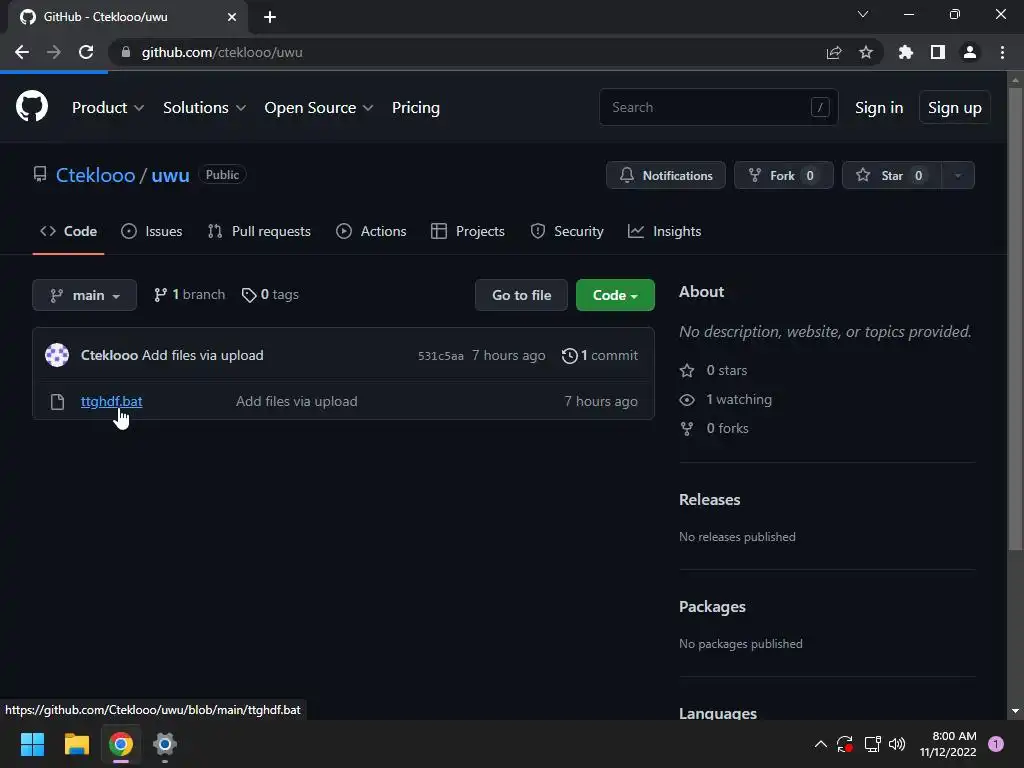The image size is (1024, 768).
Task: Open the Actions tab
Action: [371, 231]
